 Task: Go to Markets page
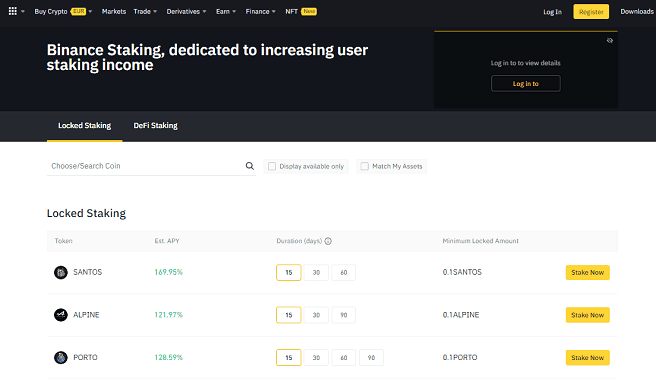point(114,12)
